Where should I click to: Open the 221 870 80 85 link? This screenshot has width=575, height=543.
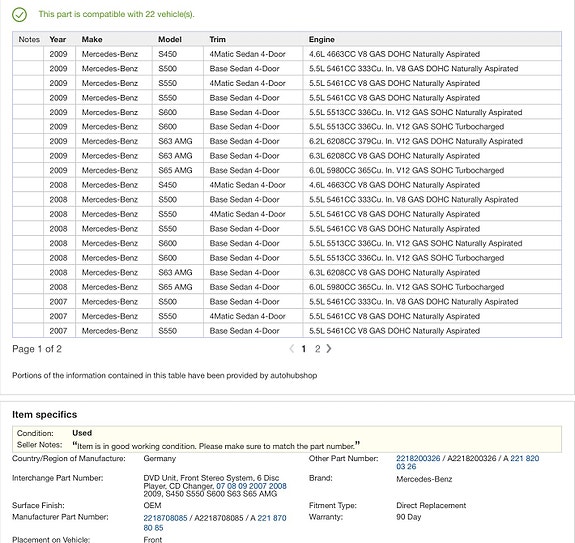click(x=215, y=523)
